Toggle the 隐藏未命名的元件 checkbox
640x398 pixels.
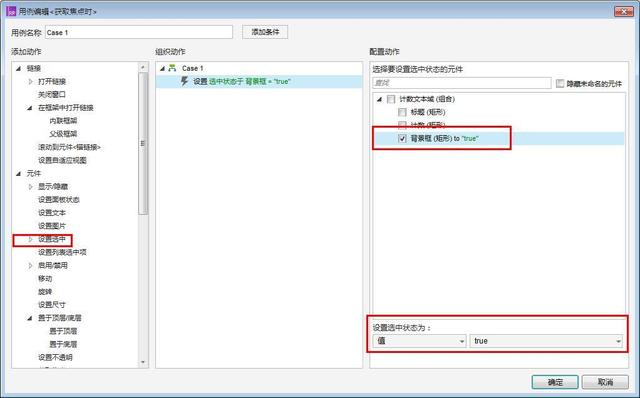tap(560, 83)
